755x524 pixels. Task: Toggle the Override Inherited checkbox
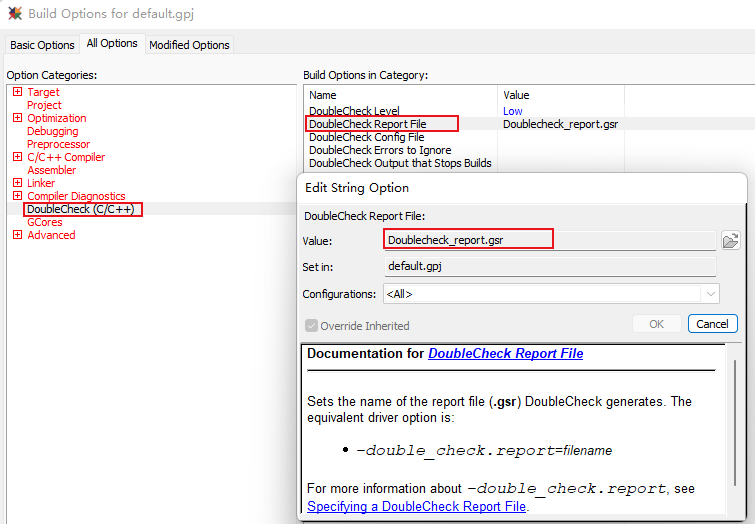[x=311, y=325]
